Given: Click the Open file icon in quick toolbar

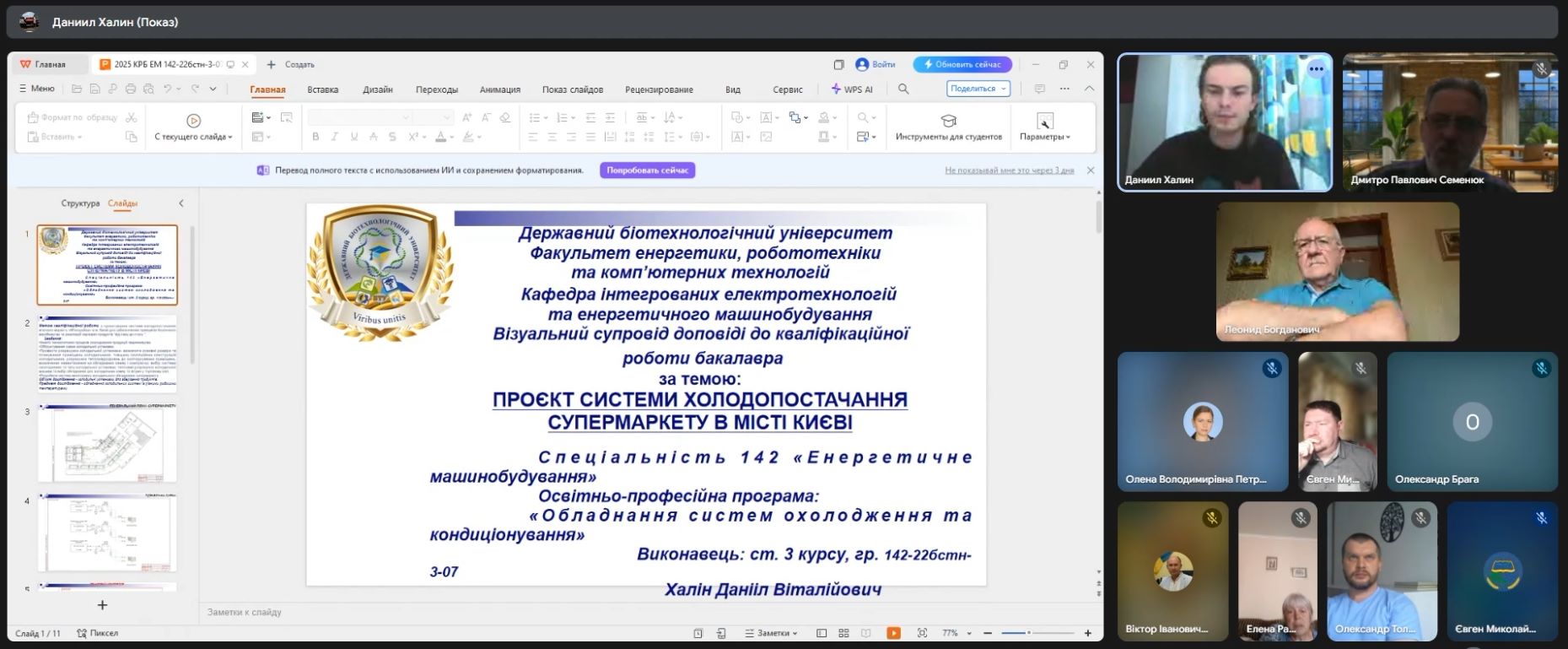Looking at the screenshot, I should tap(77, 89).
